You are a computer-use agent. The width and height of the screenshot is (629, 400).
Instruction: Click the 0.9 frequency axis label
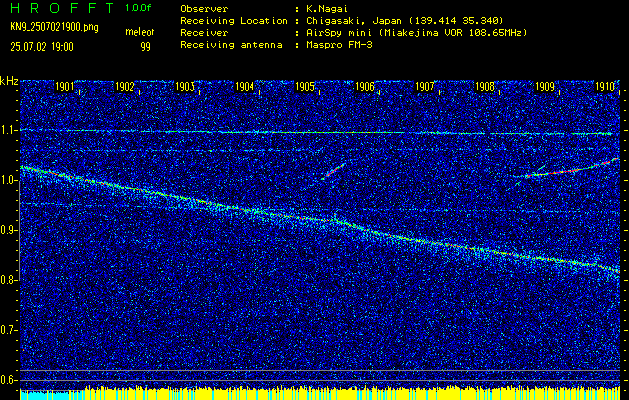coord(8,230)
